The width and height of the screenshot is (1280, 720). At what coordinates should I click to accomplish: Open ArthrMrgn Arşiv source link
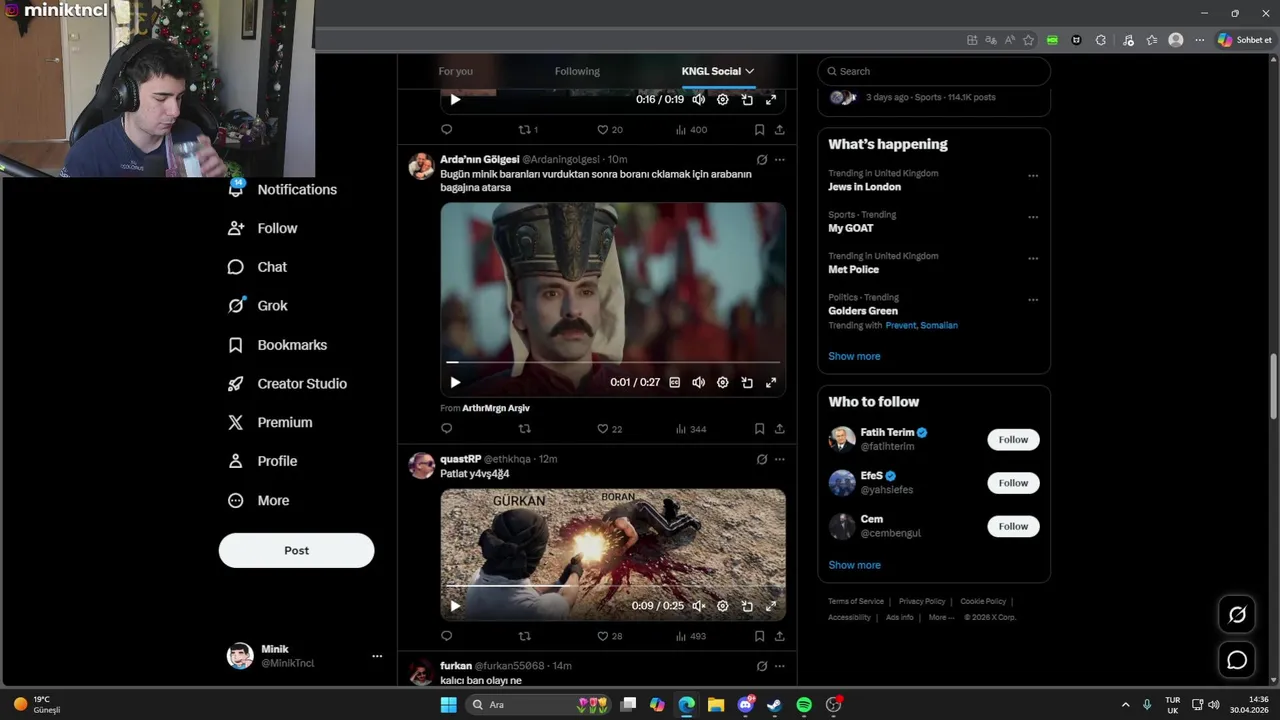(496, 408)
